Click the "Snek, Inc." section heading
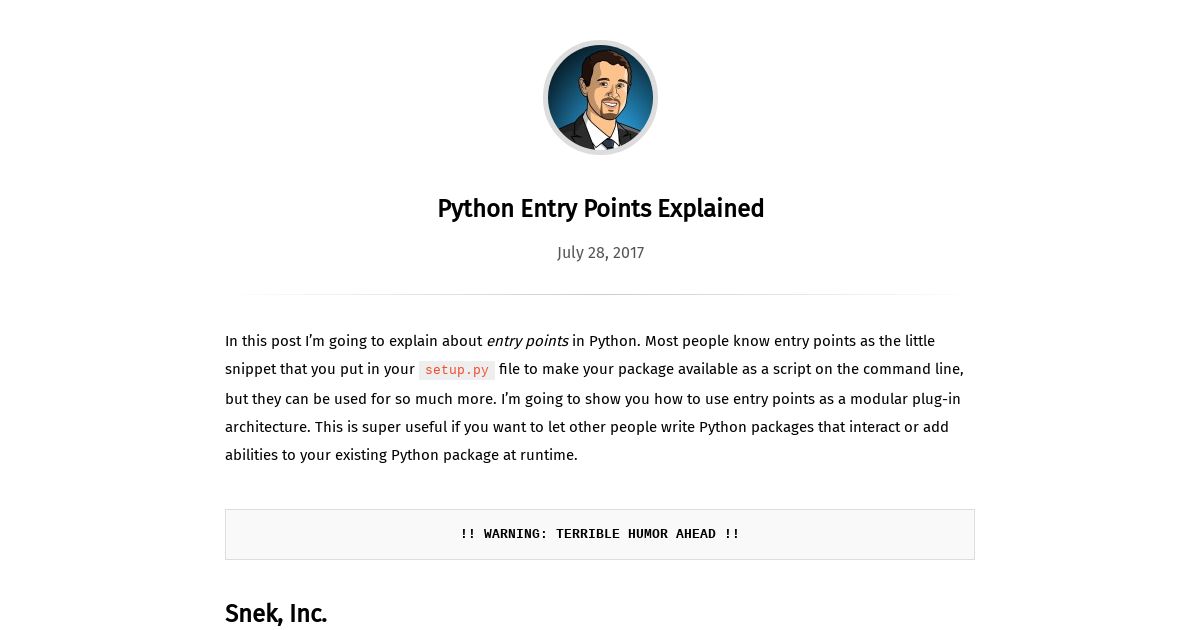 (276, 613)
